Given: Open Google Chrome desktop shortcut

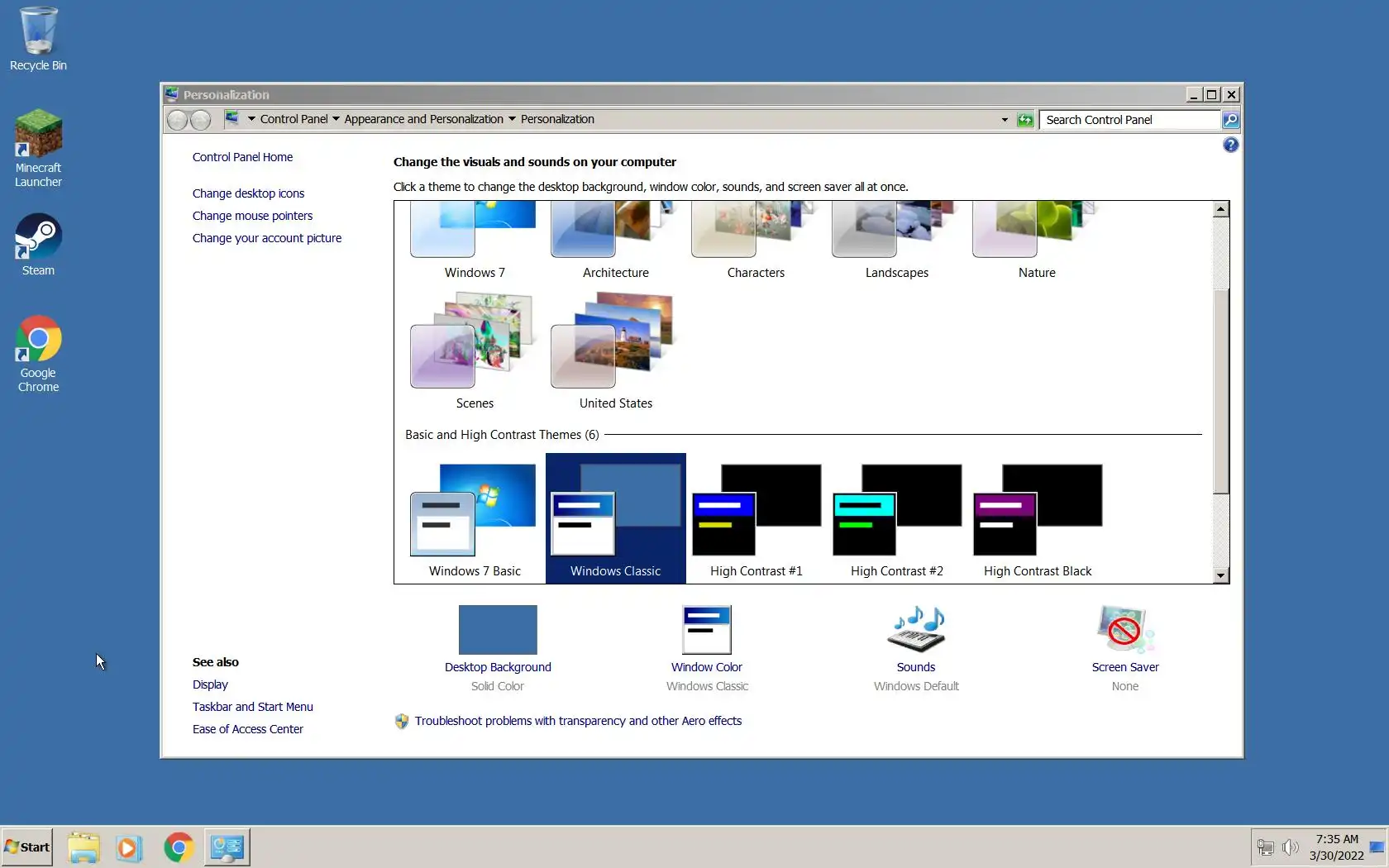Looking at the screenshot, I should (38, 354).
